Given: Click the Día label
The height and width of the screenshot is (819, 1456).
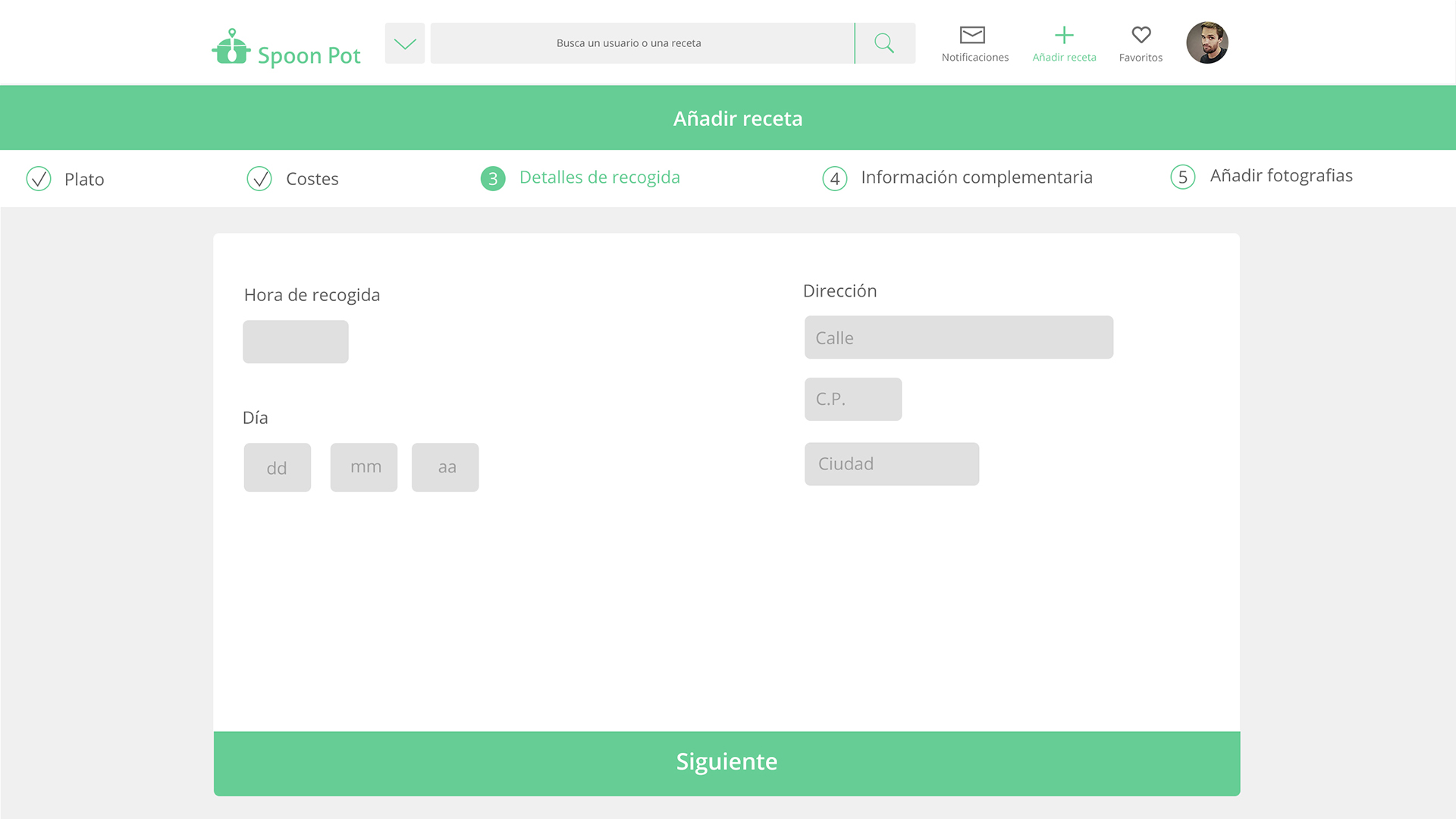Looking at the screenshot, I should (255, 418).
